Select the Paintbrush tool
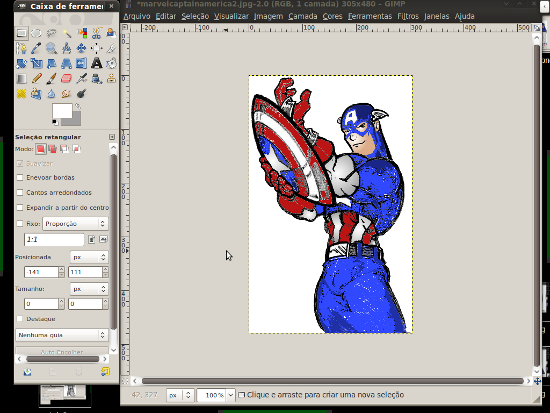This screenshot has width=550, height=413. click(52, 78)
